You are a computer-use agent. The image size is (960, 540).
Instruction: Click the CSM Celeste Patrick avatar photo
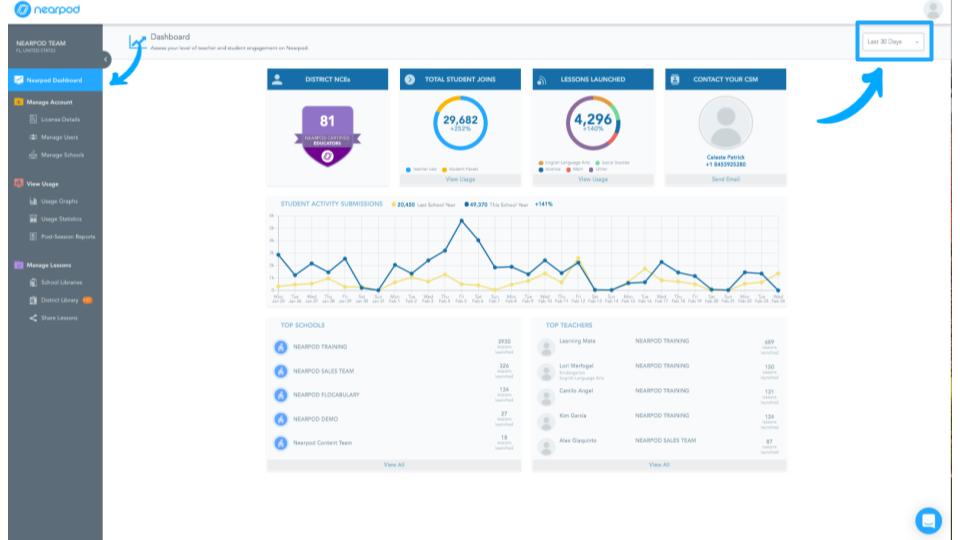coord(726,123)
